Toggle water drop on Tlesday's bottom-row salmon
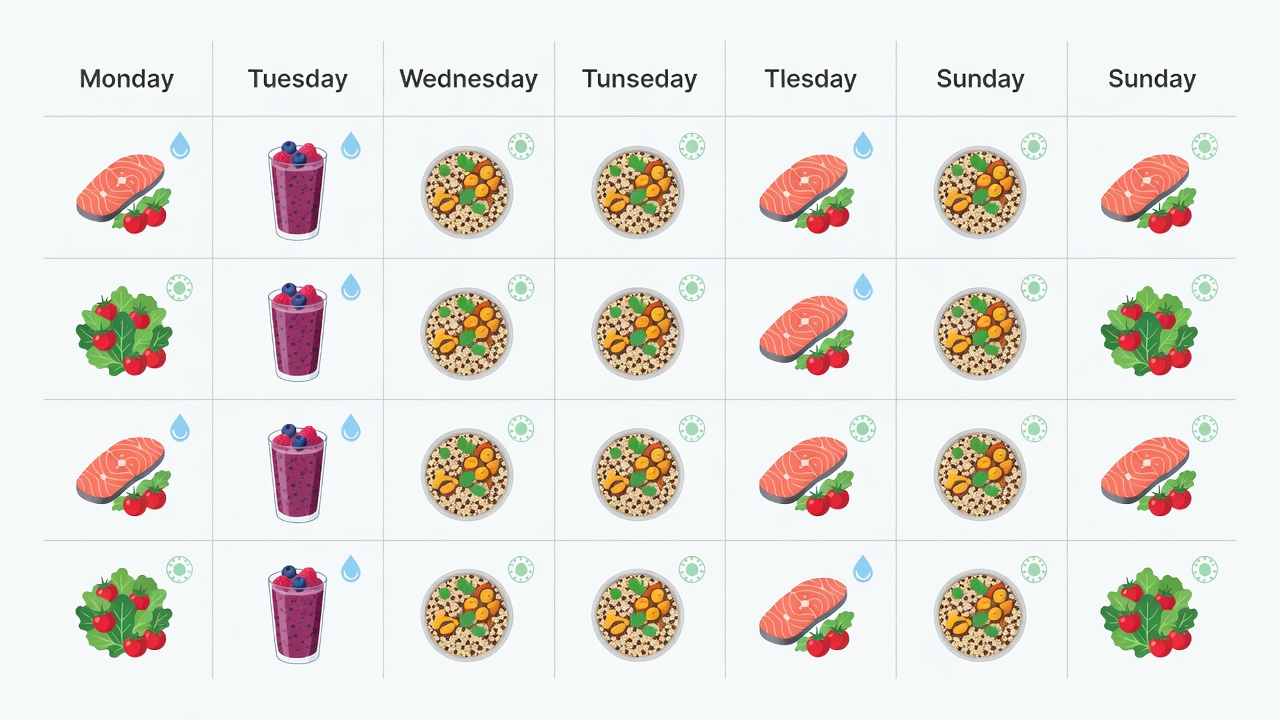Viewport: 1280px width, 720px height. pyautogui.click(x=862, y=570)
